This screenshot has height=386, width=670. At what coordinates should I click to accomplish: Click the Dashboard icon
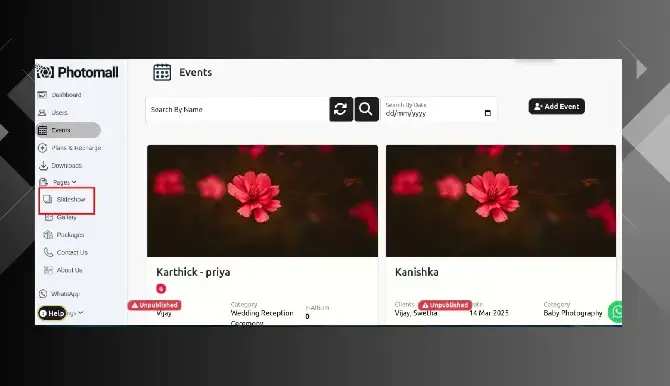(x=42, y=95)
